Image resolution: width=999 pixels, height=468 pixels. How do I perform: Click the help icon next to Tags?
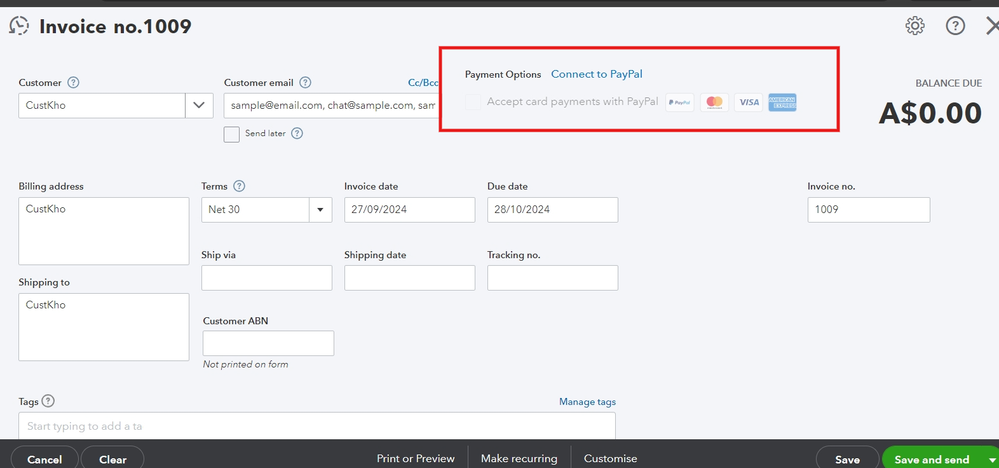pos(48,401)
